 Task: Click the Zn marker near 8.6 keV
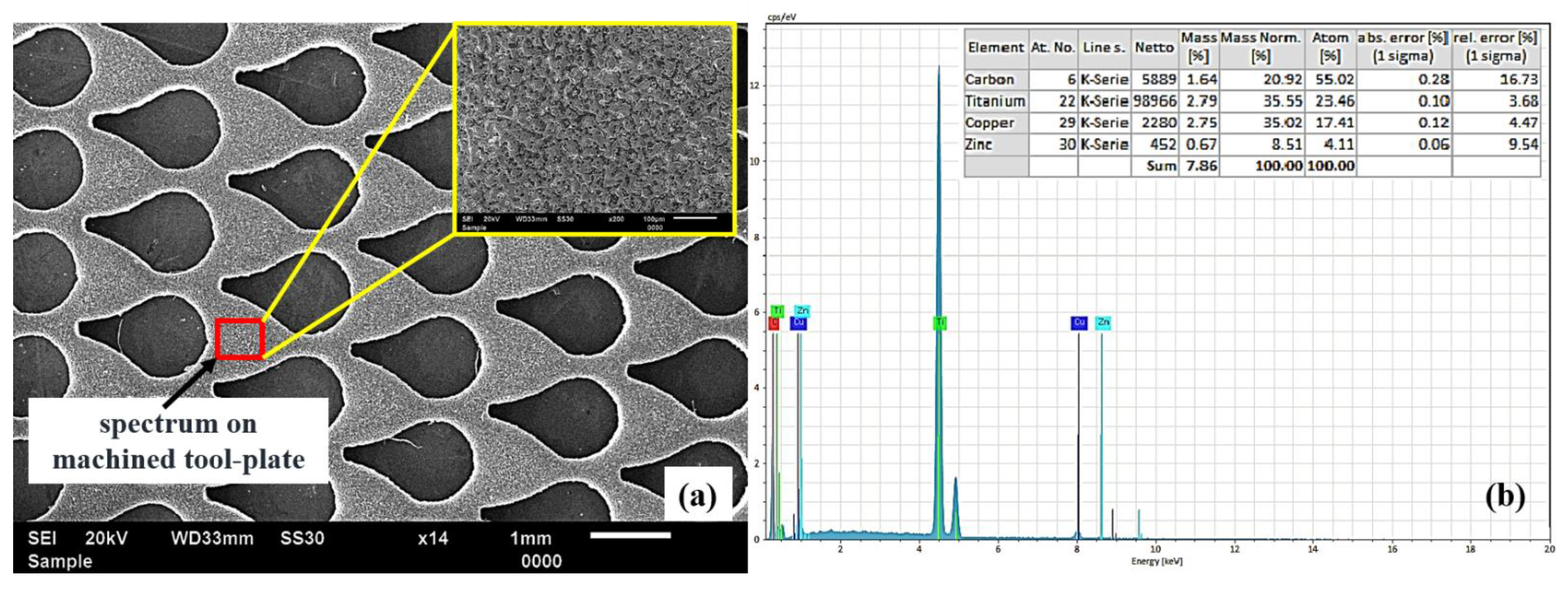click(x=1103, y=323)
